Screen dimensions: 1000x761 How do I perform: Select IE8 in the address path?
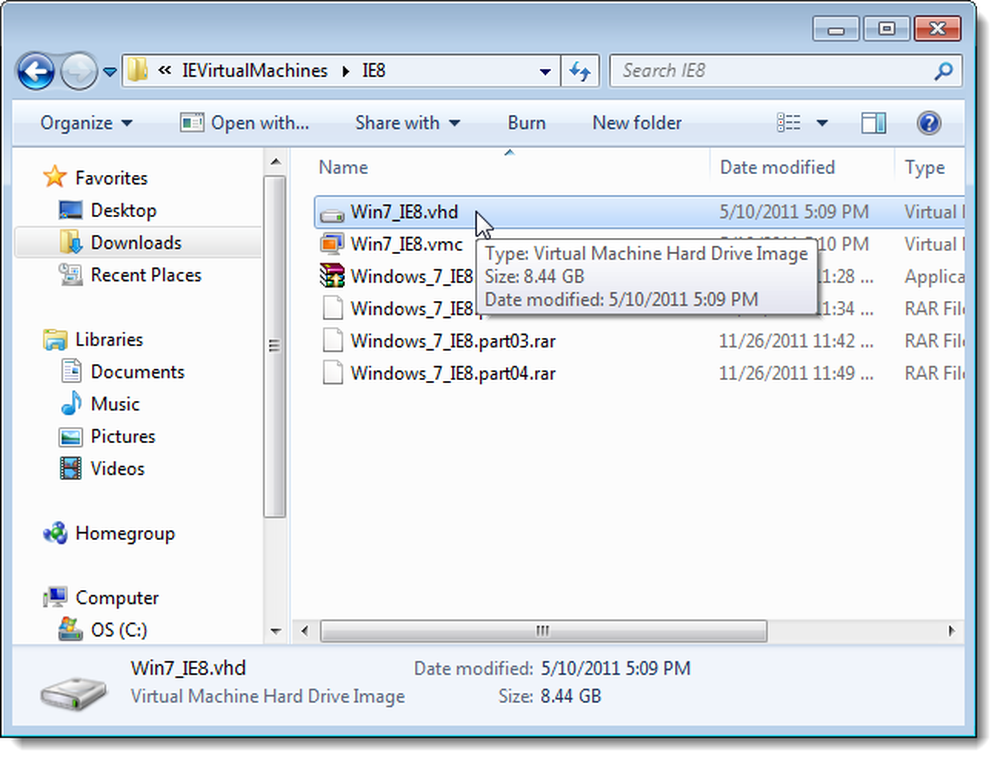pos(374,70)
